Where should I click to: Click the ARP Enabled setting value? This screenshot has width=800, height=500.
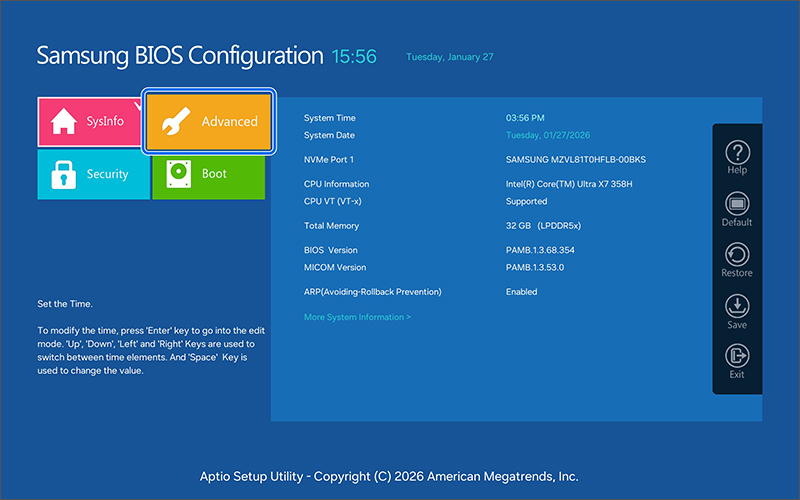[521, 292]
